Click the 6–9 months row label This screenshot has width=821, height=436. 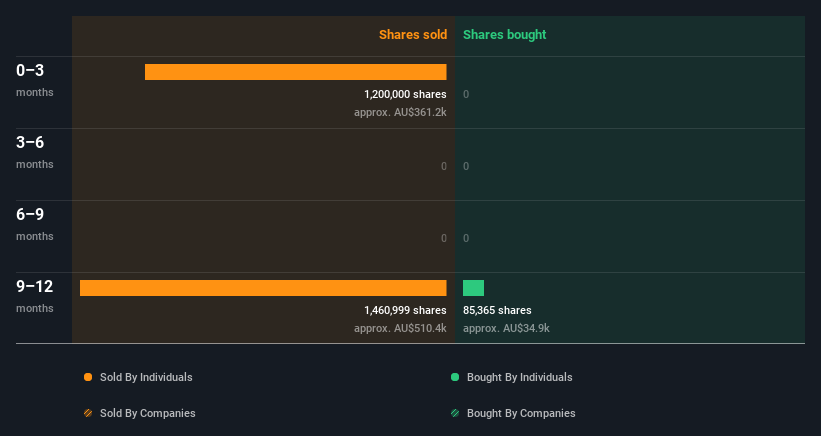point(35,225)
